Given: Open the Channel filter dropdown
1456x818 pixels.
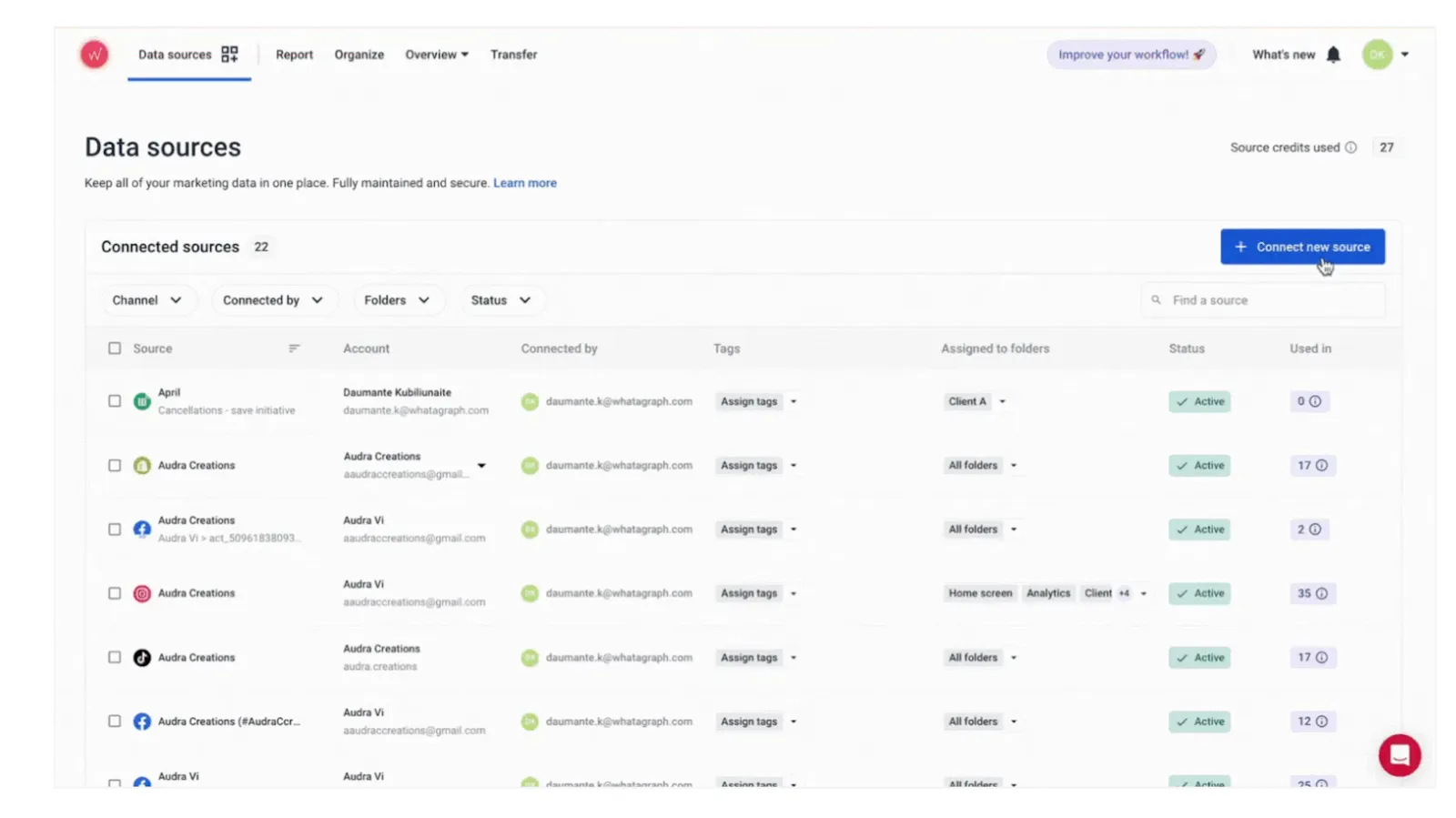Looking at the screenshot, I should point(147,300).
